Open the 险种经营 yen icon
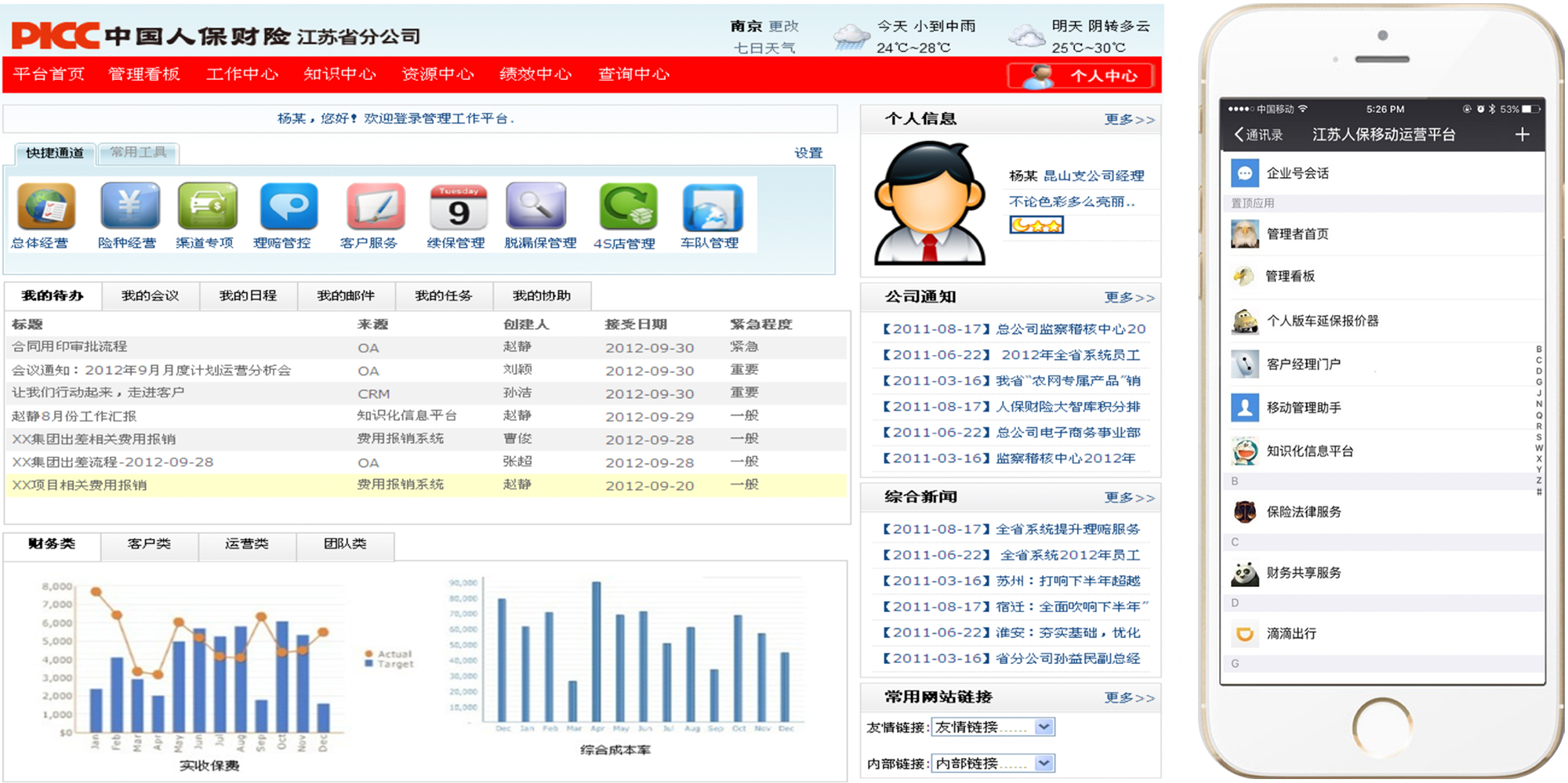The image size is (1568, 783). 130,206
